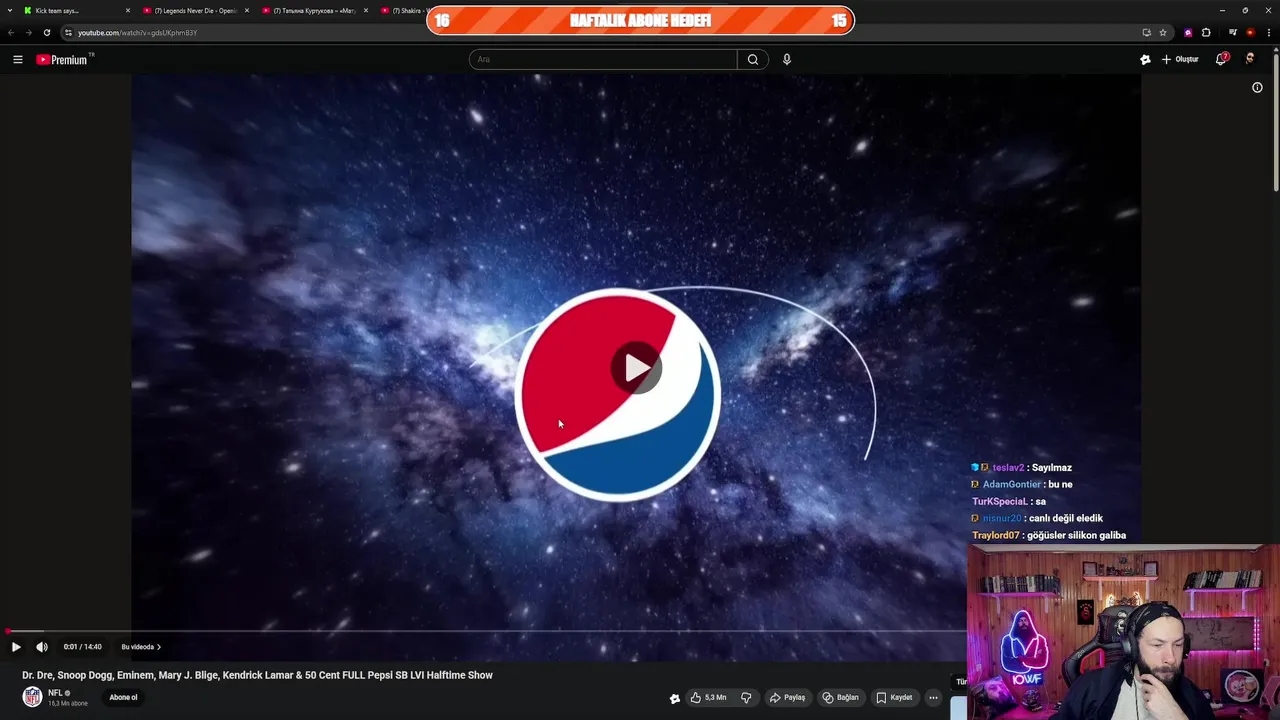Click the 0:01 / 14:40 time display

83,647
